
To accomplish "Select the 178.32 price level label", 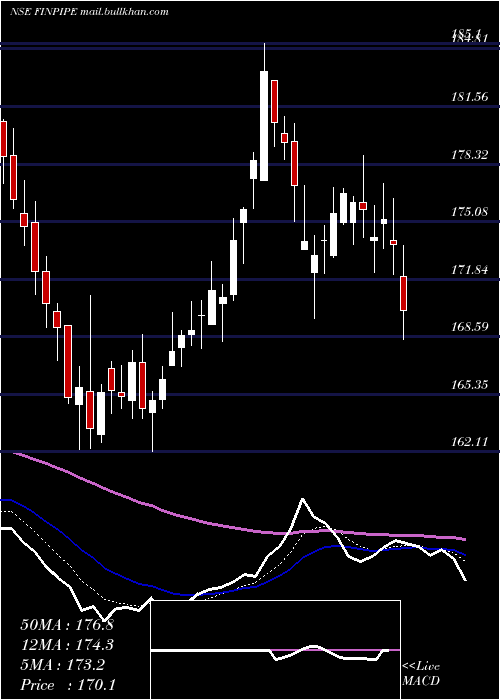I will coord(470,155).
